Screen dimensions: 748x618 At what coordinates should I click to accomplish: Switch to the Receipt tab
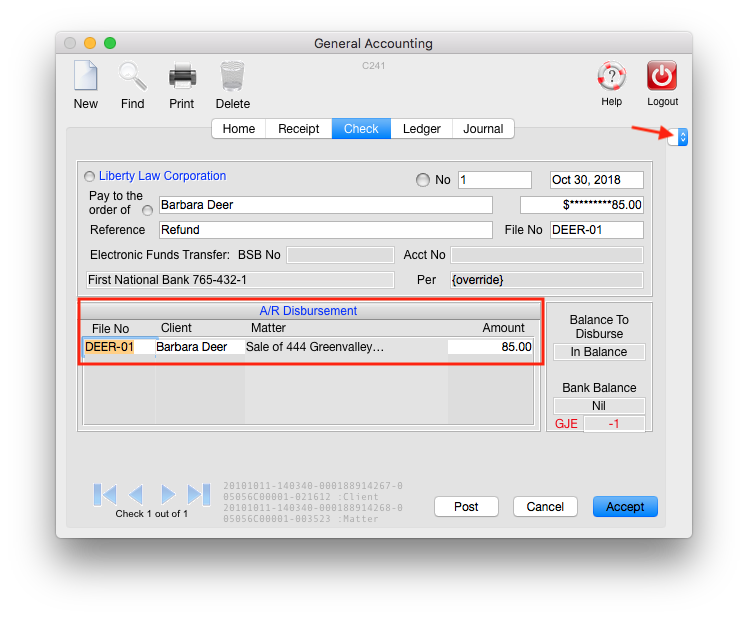(298, 129)
